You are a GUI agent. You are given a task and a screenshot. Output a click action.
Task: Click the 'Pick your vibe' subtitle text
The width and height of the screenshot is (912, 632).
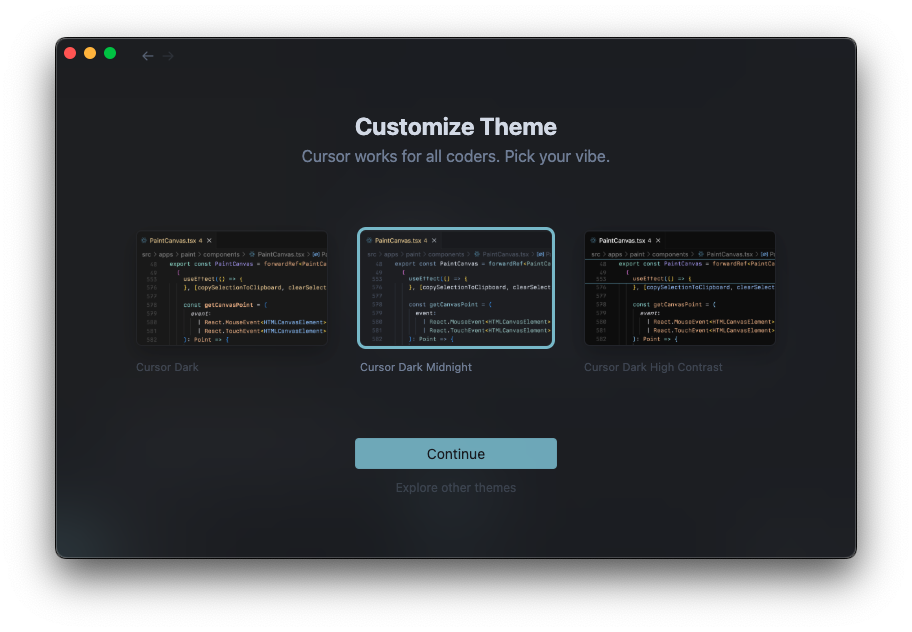click(x=557, y=156)
